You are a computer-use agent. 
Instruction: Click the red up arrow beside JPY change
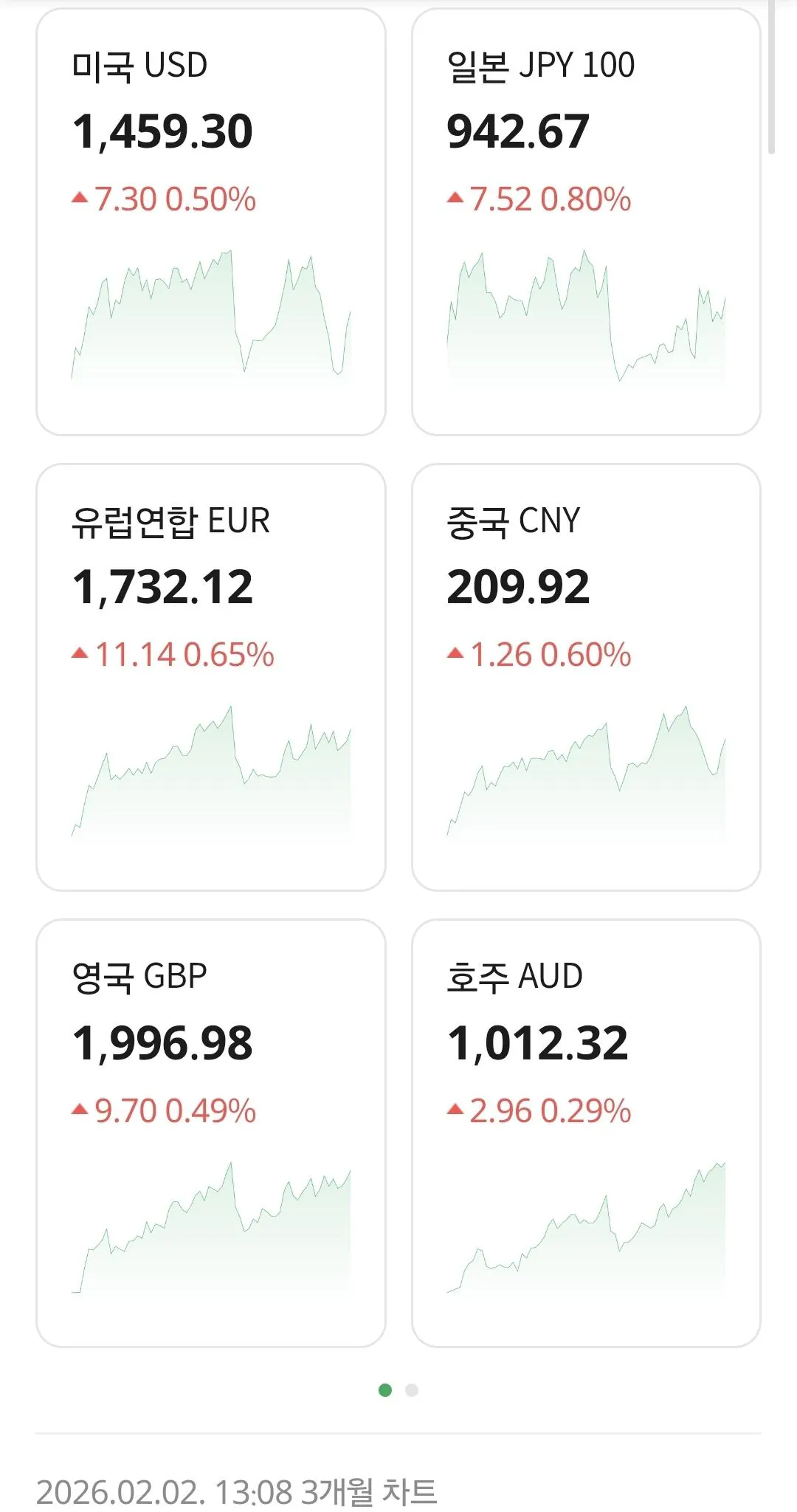[455, 198]
